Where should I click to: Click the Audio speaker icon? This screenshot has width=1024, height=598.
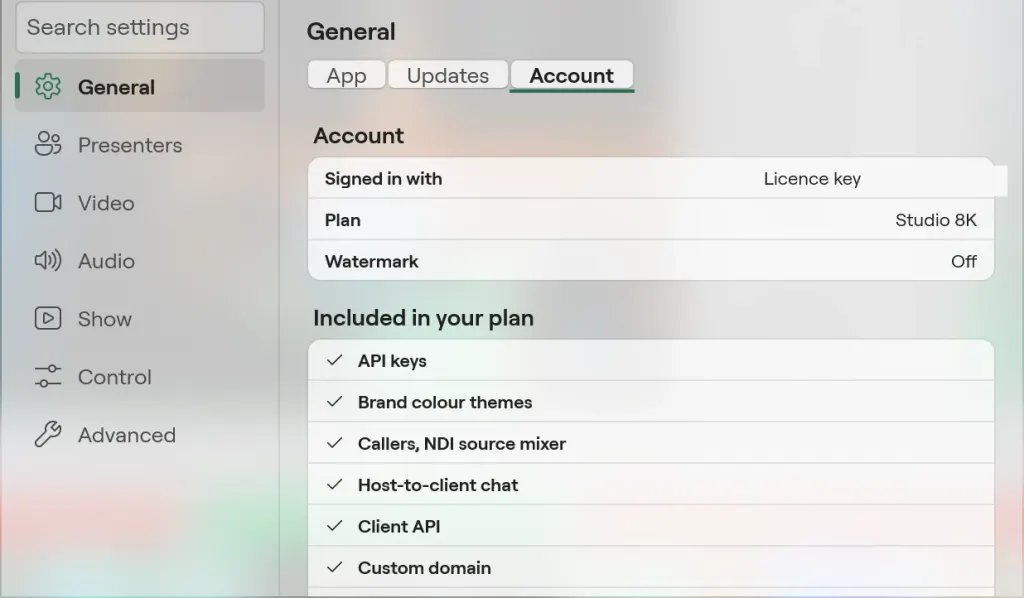point(48,260)
